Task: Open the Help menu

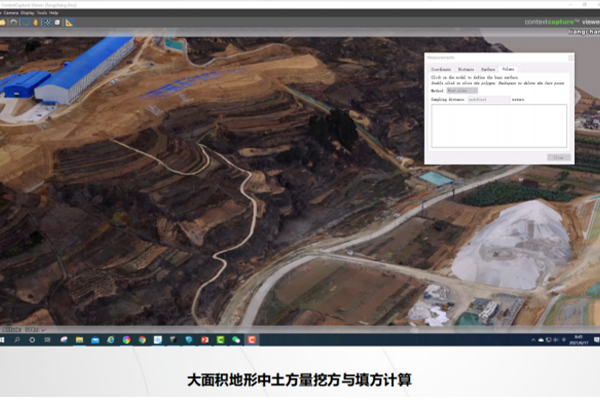Action: click(x=53, y=12)
